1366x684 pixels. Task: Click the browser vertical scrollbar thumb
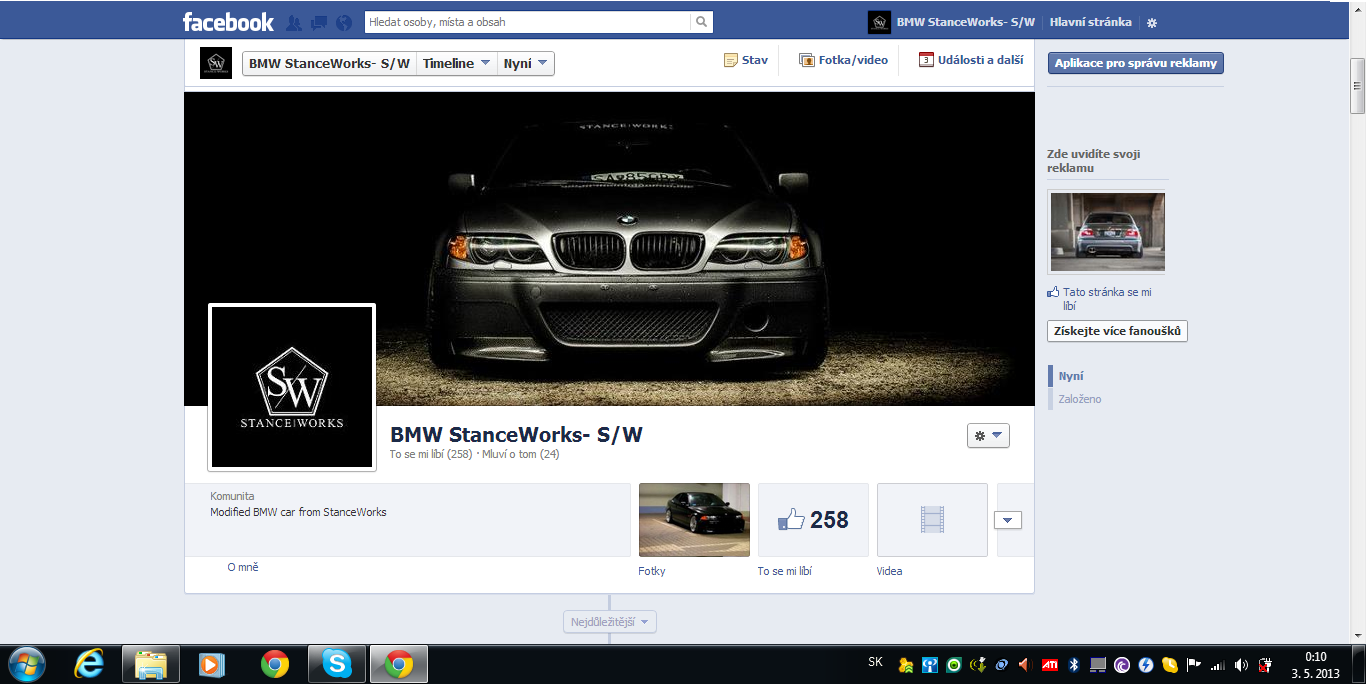pyautogui.click(x=1357, y=87)
